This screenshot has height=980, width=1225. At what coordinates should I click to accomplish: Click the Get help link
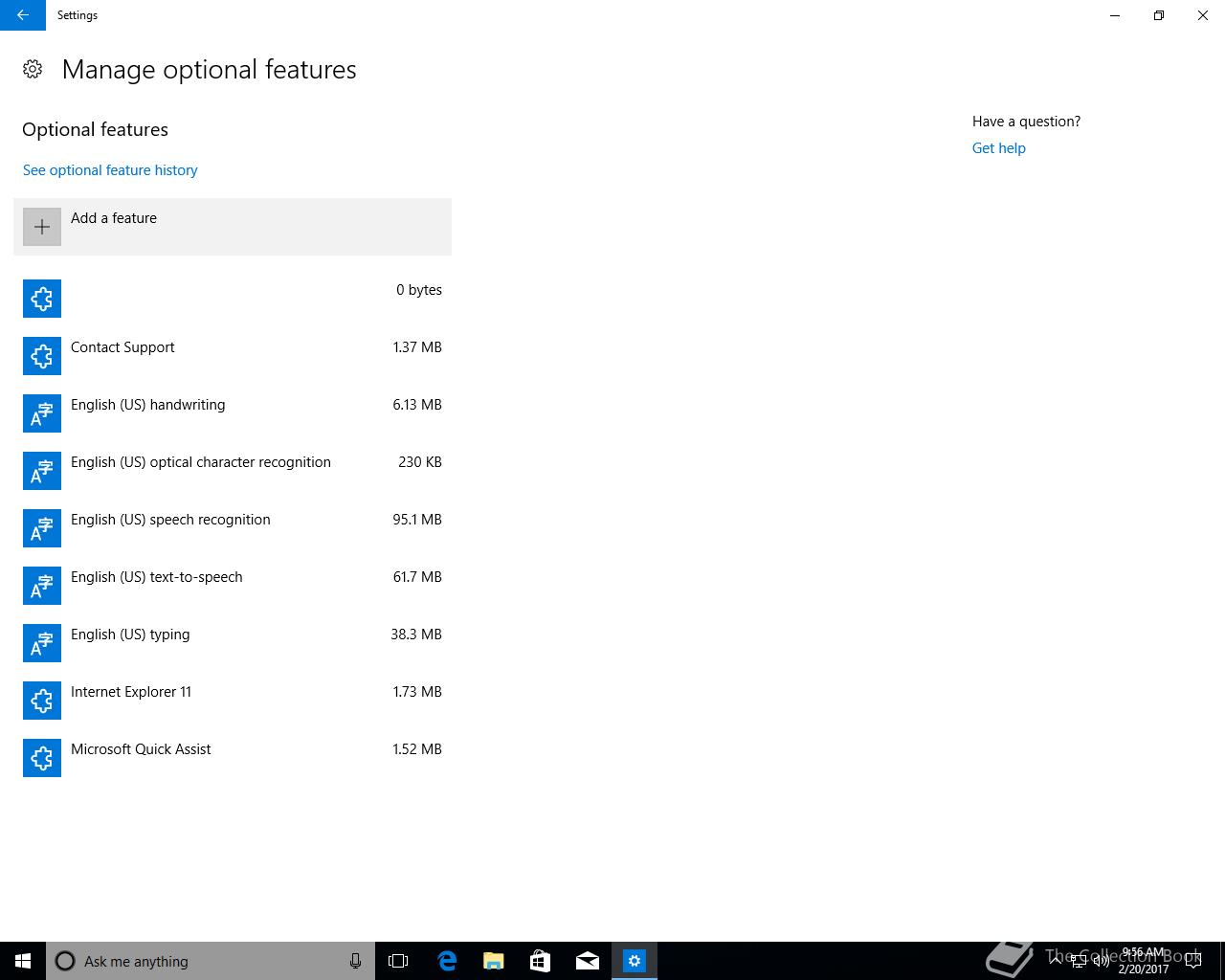[x=998, y=148]
